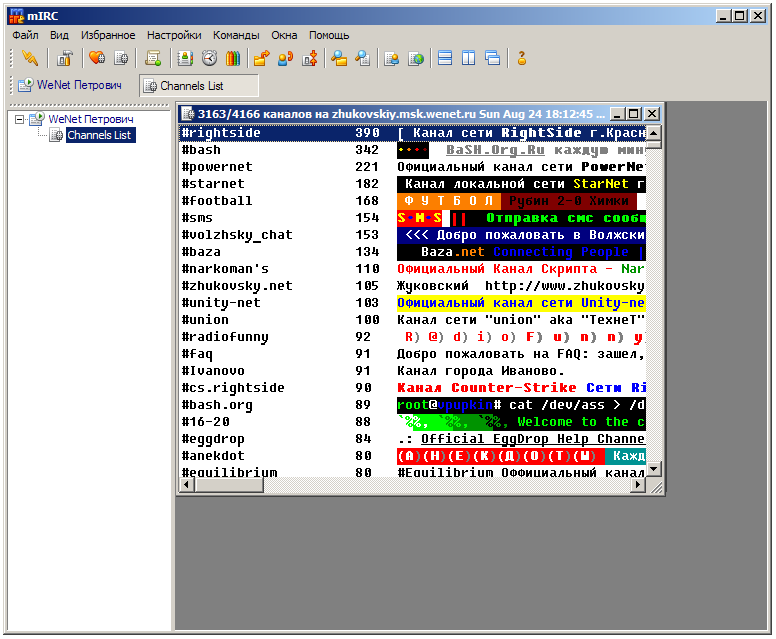The image size is (776, 639).
Task: Select the #zhukovsky.net channel row
Action: 412,286
